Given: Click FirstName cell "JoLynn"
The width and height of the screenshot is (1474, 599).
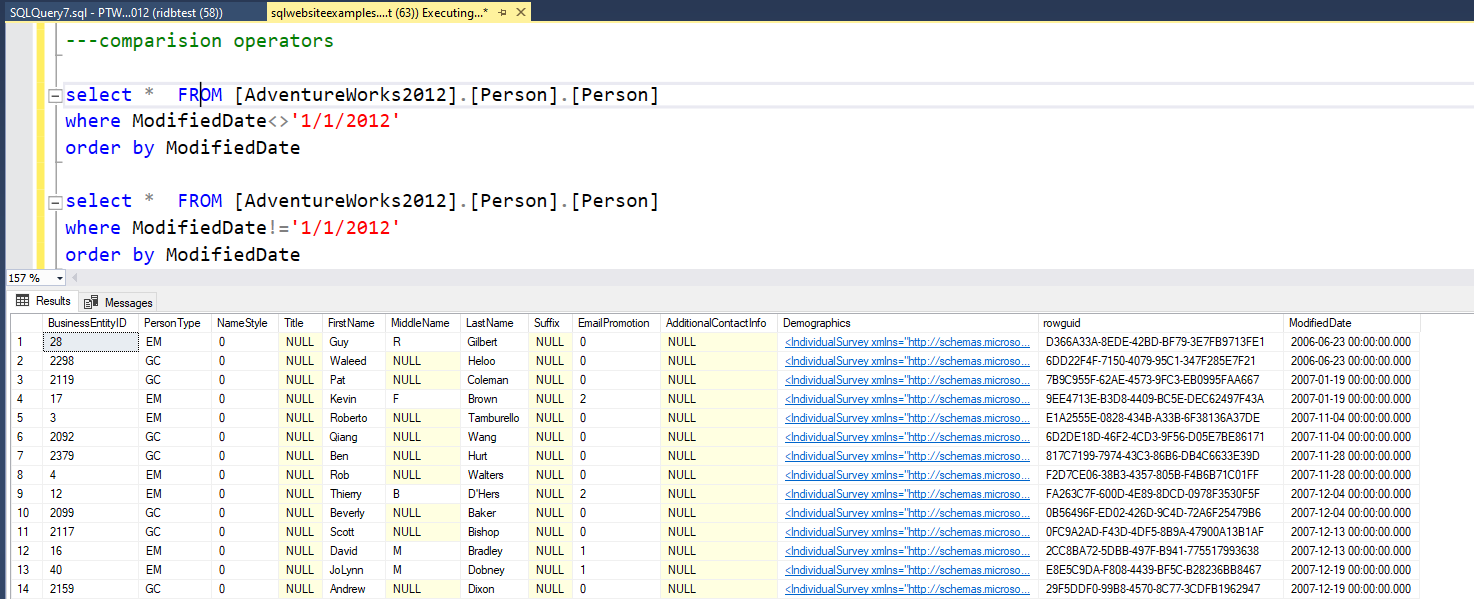Looking at the screenshot, I should coord(354,570).
